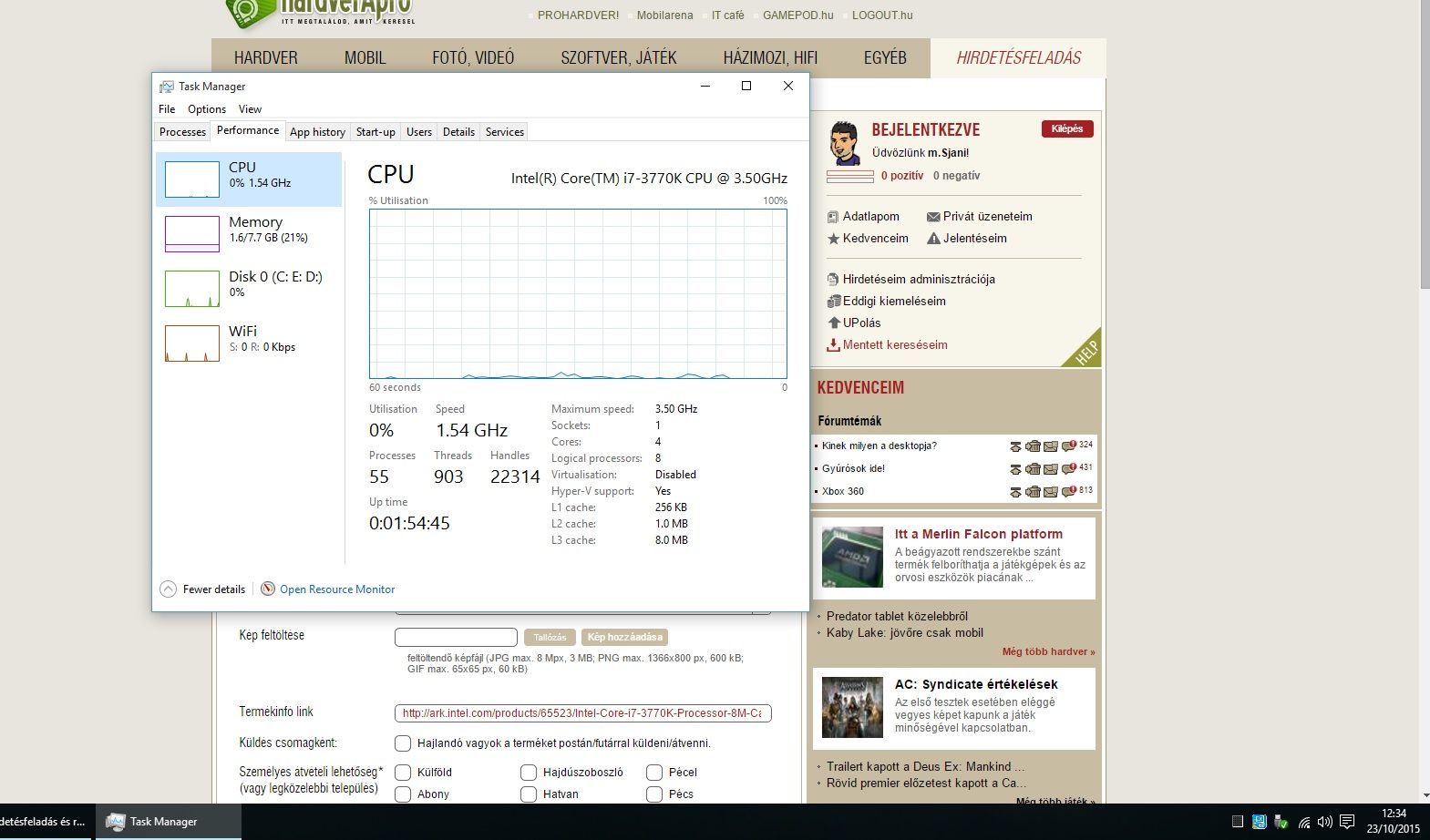Switch to the Users tab
The height and width of the screenshot is (840, 1430).
click(x=419, y=132)
